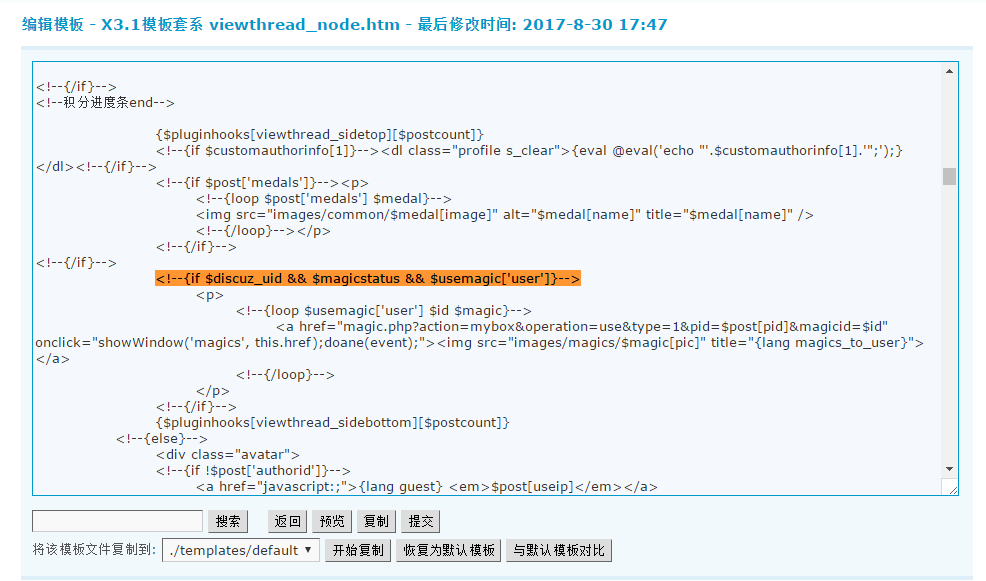Click the $customauthorinfo[1] if line

pyautogui.click(x=529, y=151)
